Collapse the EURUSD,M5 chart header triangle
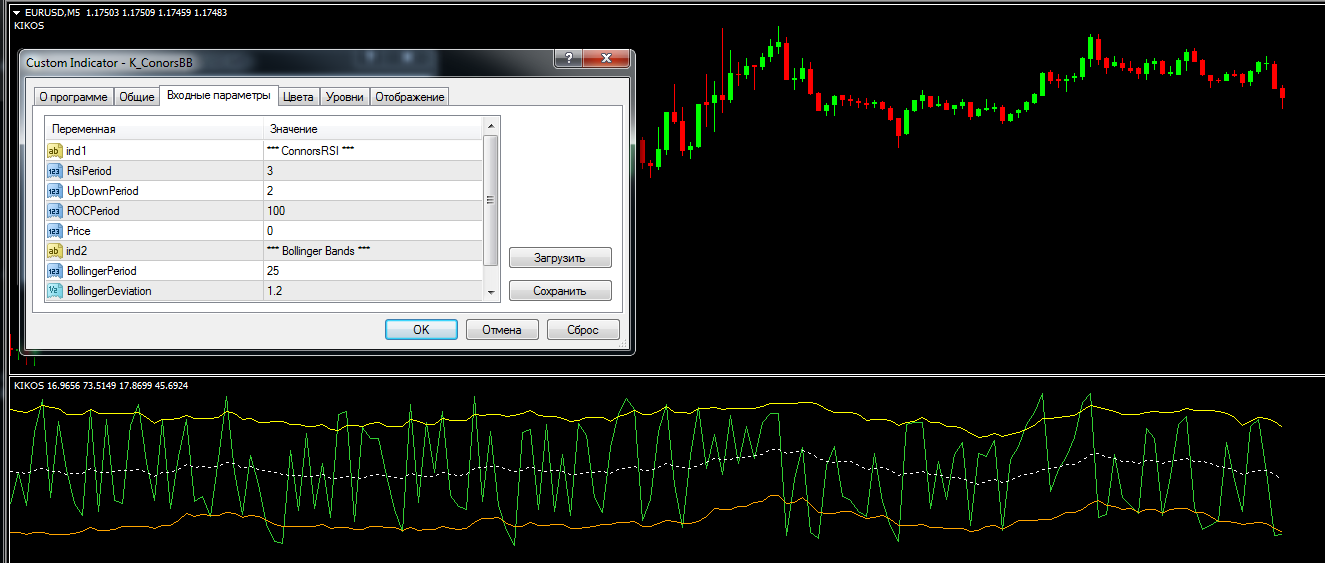This screenshot has width=1325, height=563. tap(16, 12)
